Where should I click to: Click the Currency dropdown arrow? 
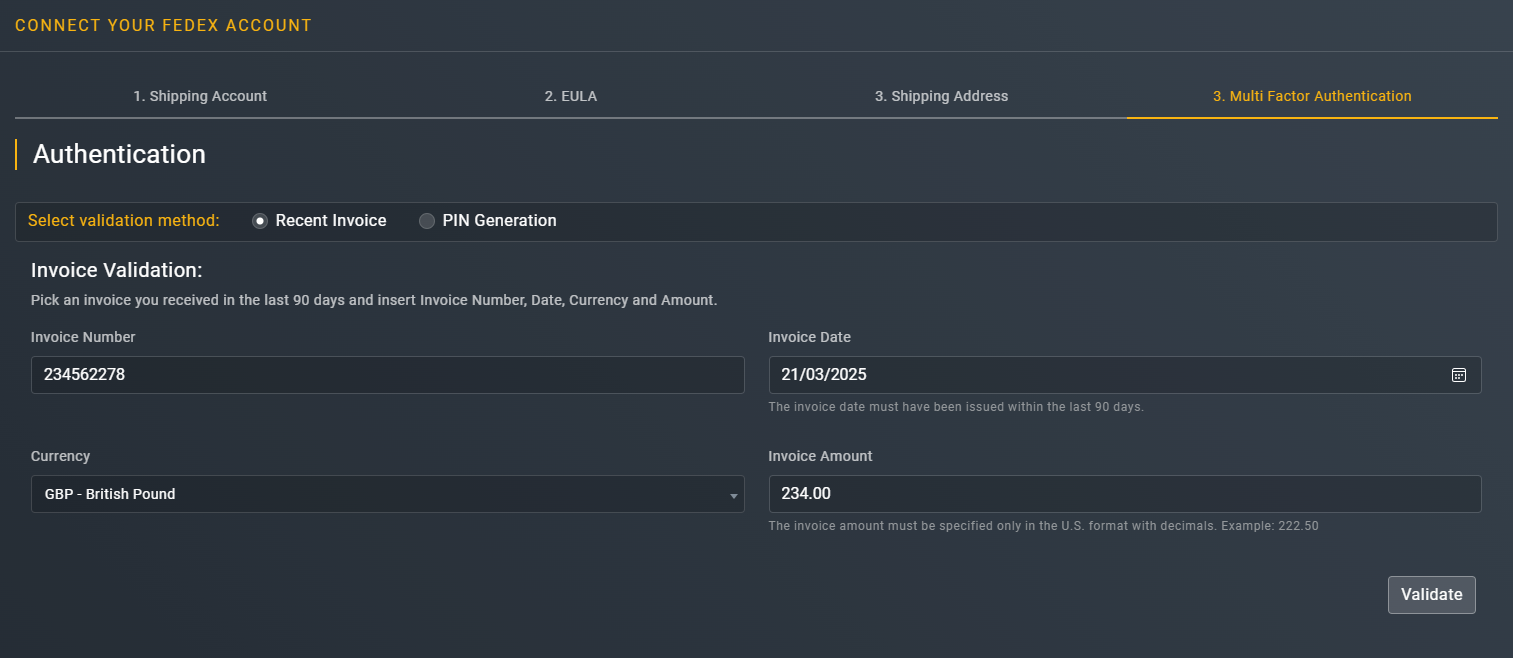[733, 495]
